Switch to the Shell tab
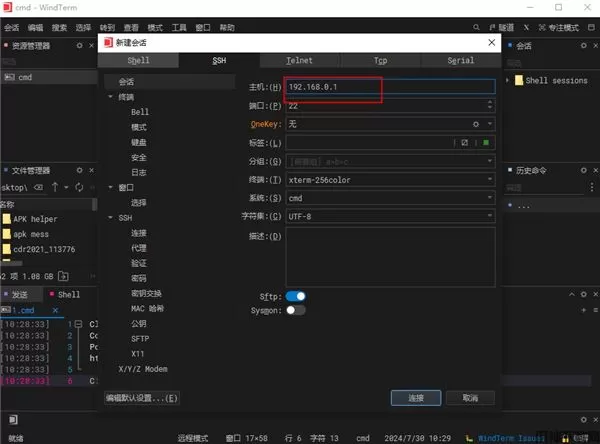Image resolution: width=600 pixels, height=444 pixels. 138,60
